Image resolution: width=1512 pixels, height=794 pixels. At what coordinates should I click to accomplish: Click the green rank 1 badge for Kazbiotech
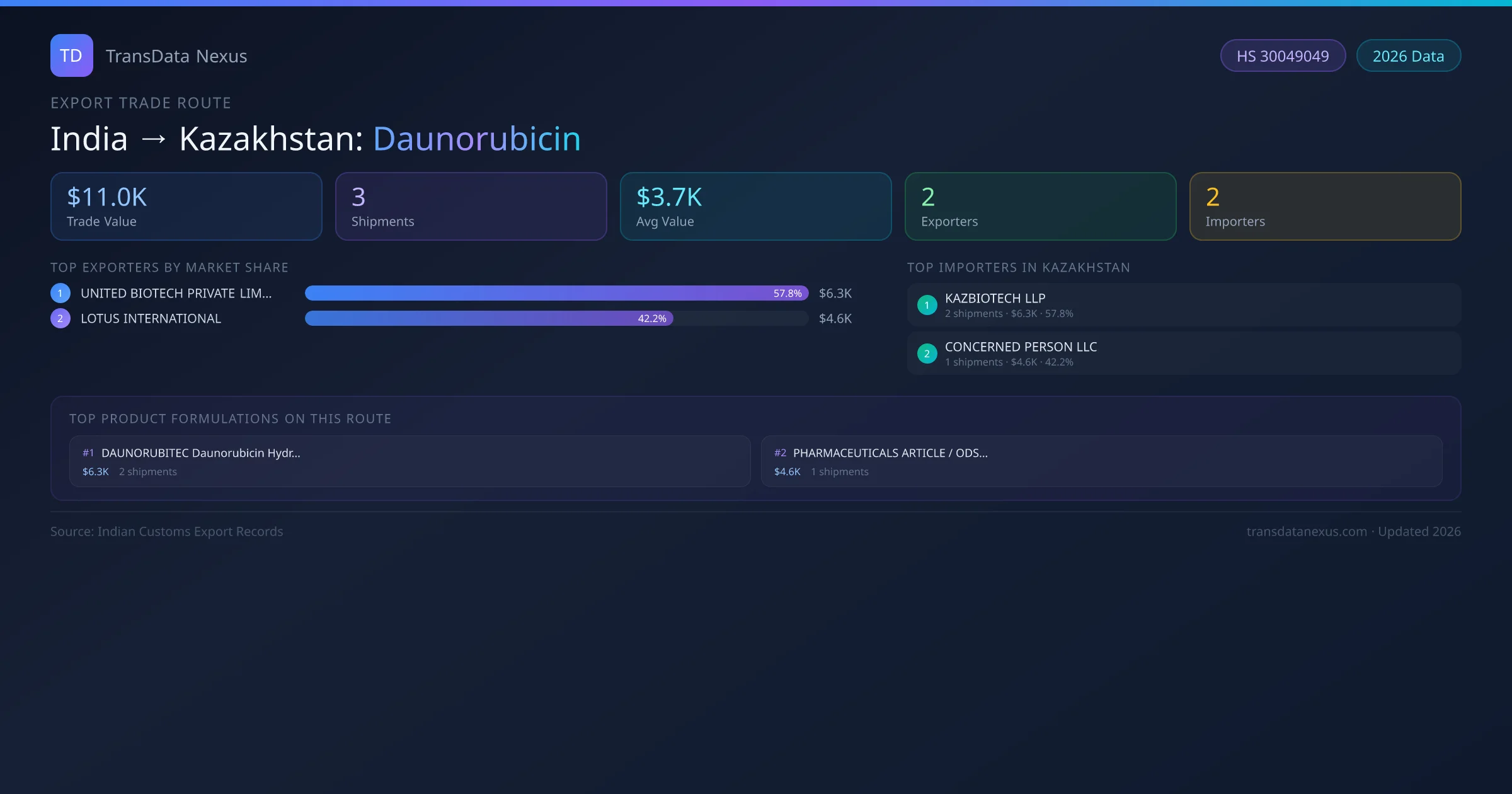(927, 305)
